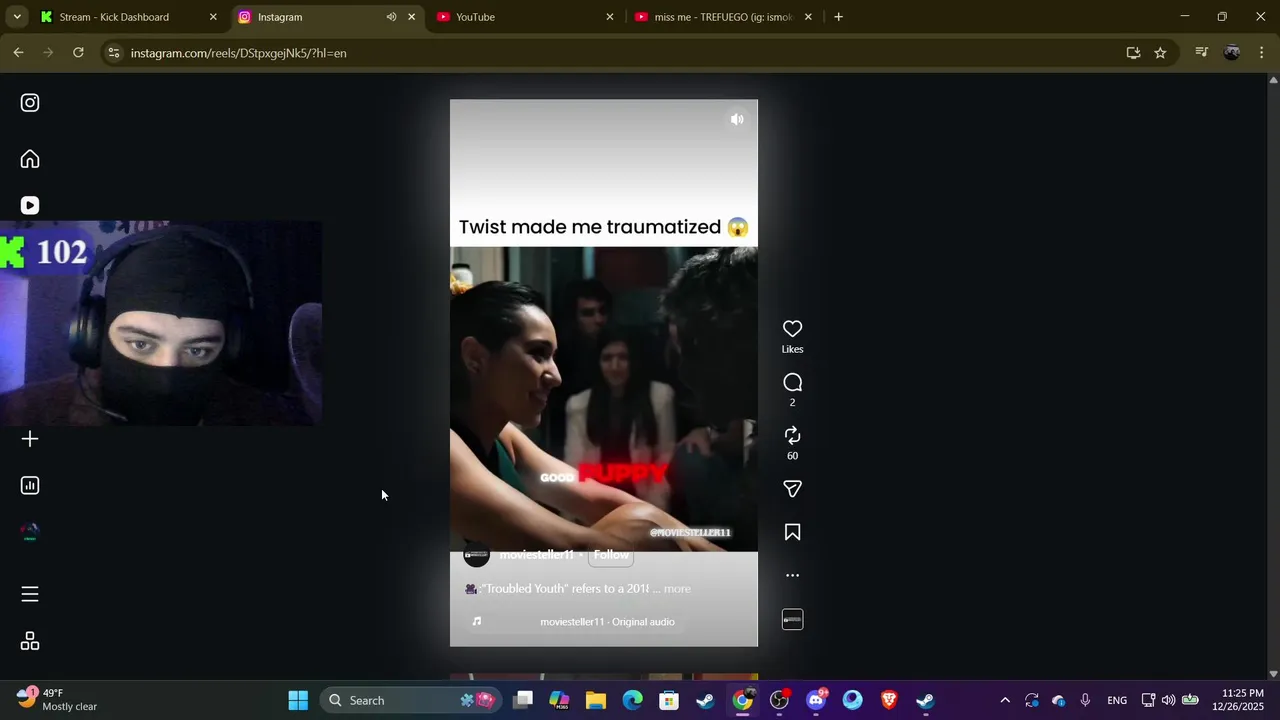Open Discord from taskbar
Screen dimensions: 1280x720
click(816, 700)
